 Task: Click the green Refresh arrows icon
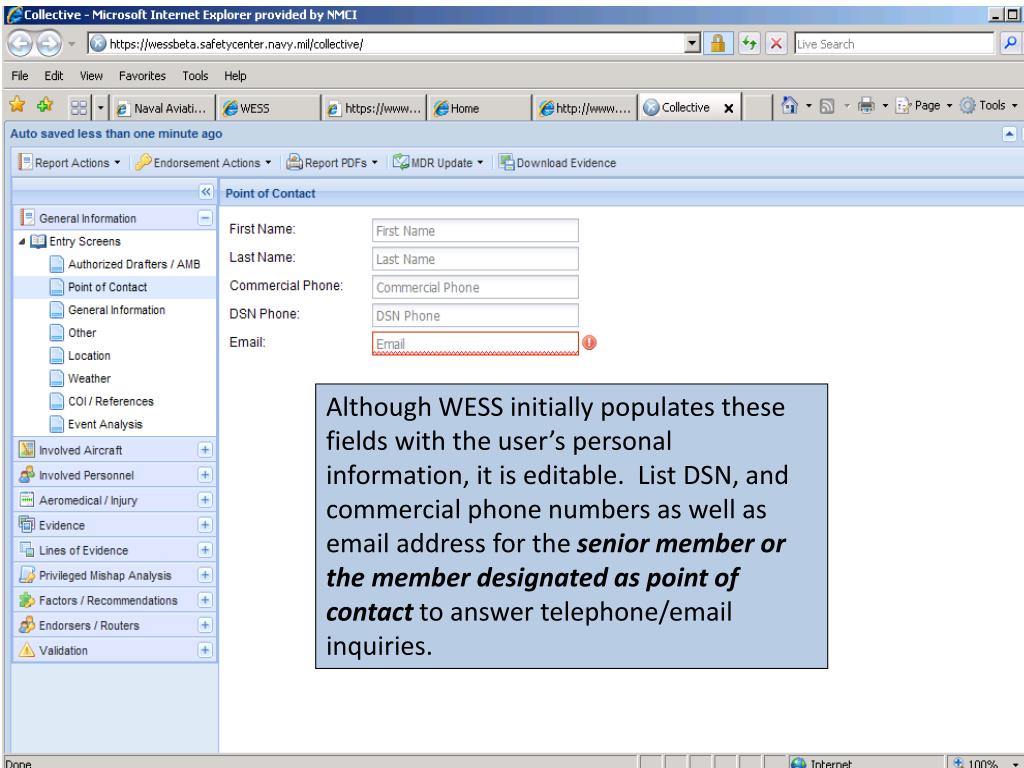tap(749, 44)
